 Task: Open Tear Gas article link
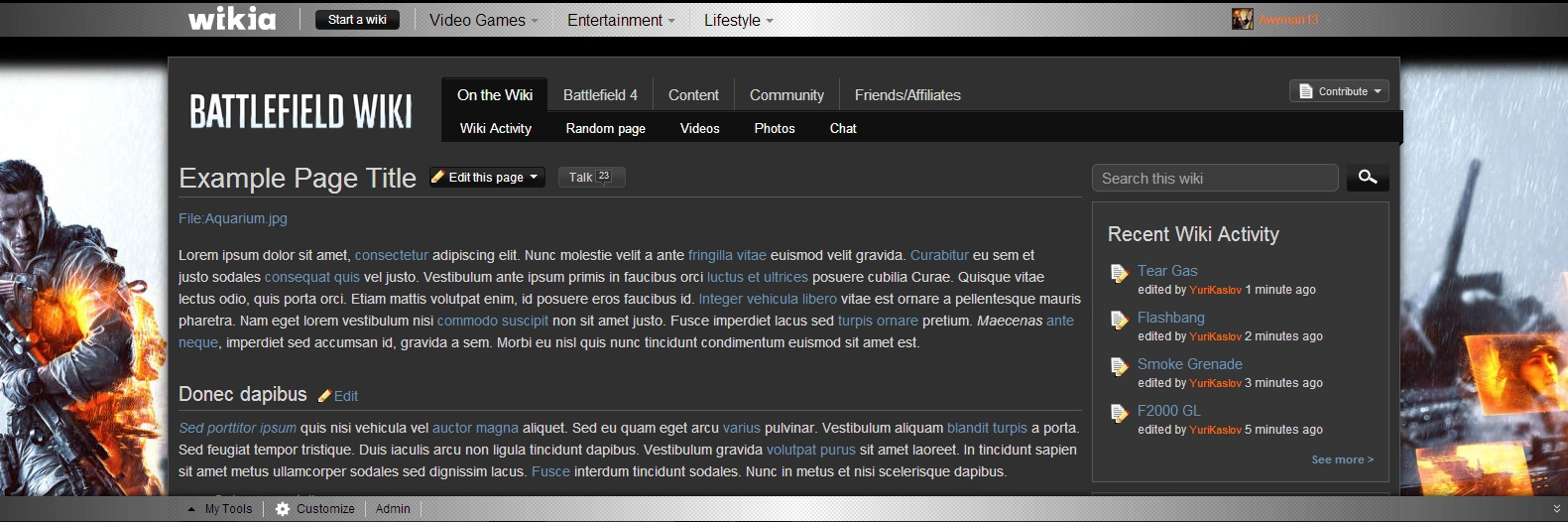1167,271
